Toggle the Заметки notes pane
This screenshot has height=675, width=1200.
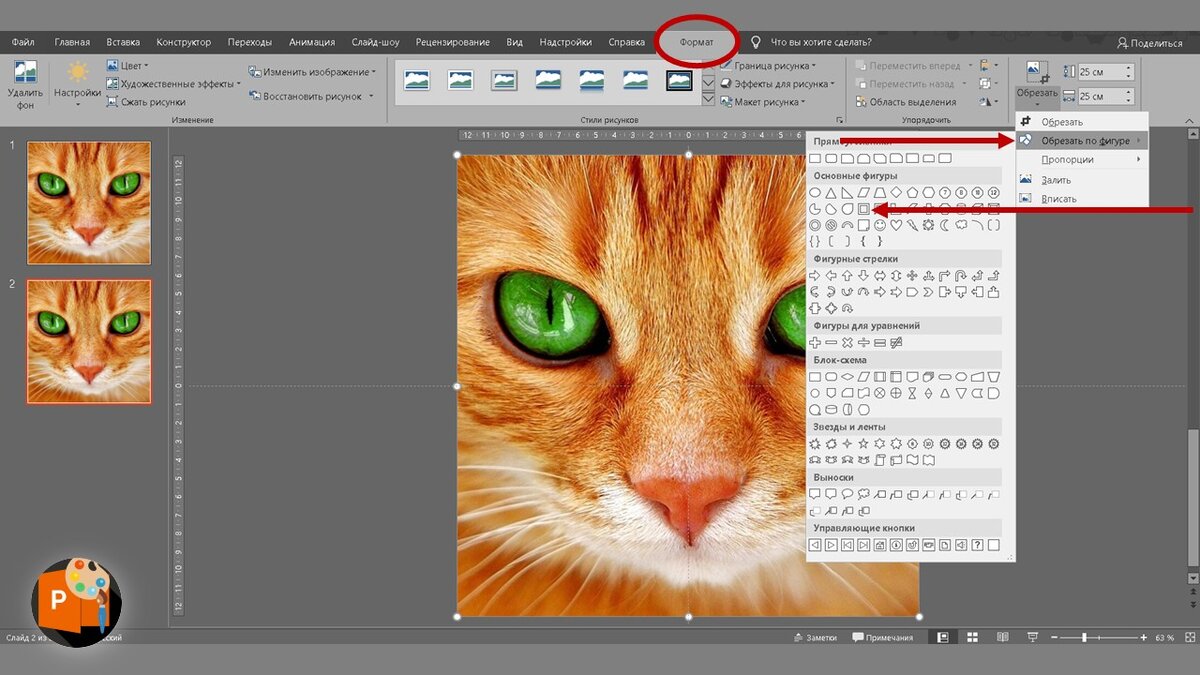(814, 637)
